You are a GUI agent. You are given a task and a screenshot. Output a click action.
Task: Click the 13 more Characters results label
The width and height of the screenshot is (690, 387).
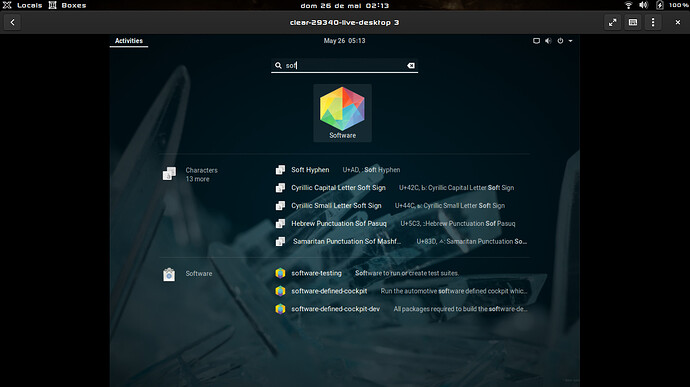[x=198, y=179]
